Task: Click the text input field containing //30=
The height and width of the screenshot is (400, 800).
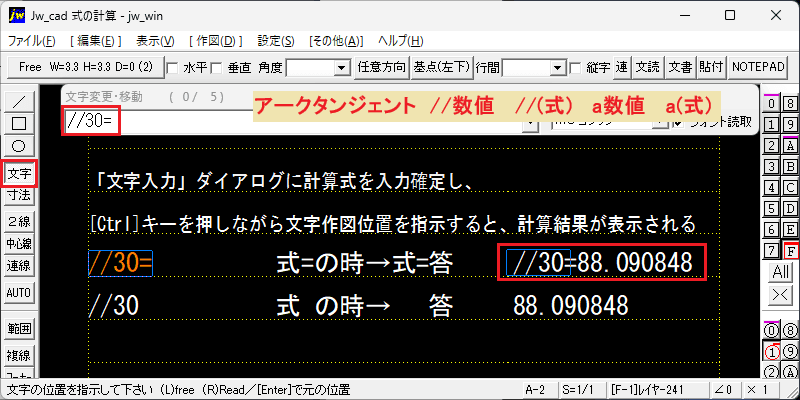Action: click(300, 122)
